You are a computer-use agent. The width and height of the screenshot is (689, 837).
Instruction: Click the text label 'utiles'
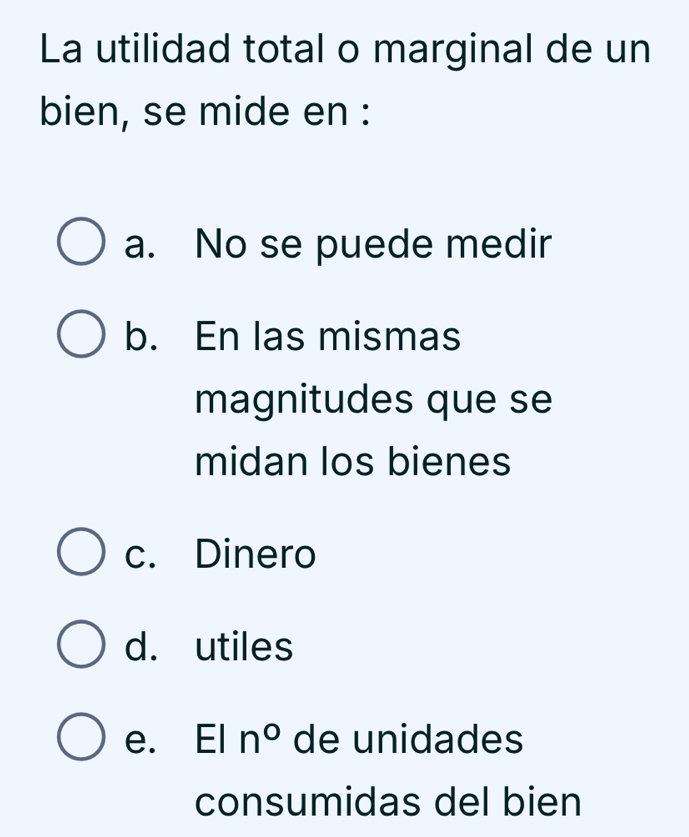click(243, 645)
